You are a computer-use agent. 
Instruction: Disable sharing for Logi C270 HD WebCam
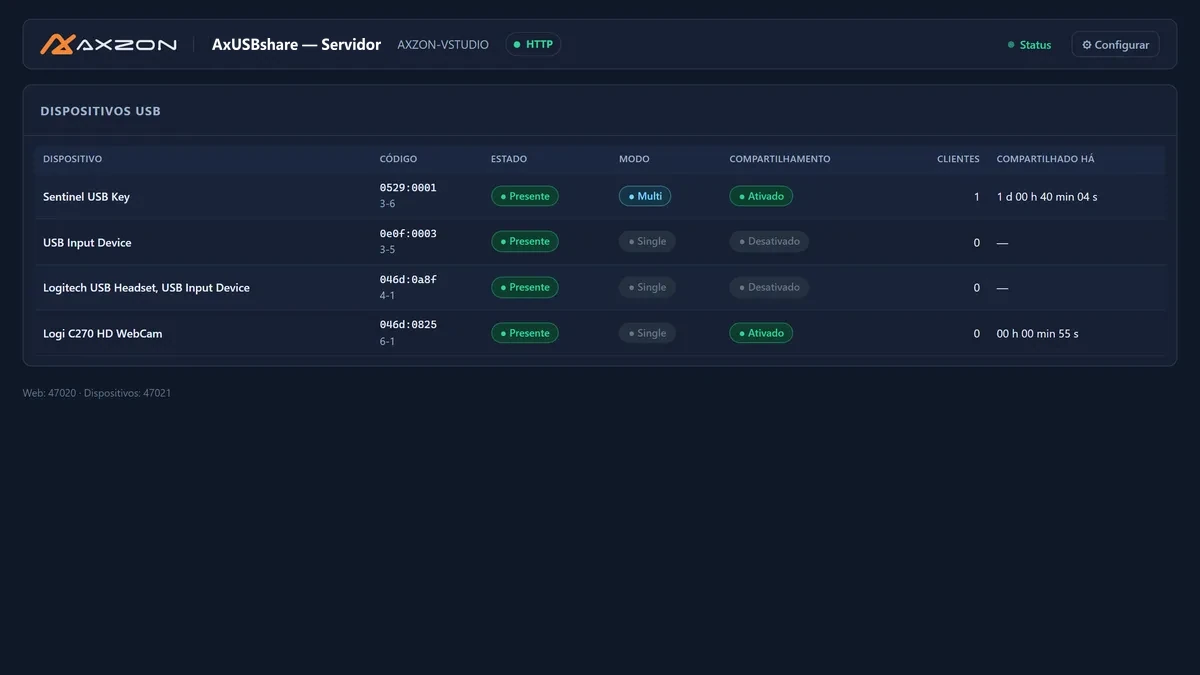click(x=761, y=333)
